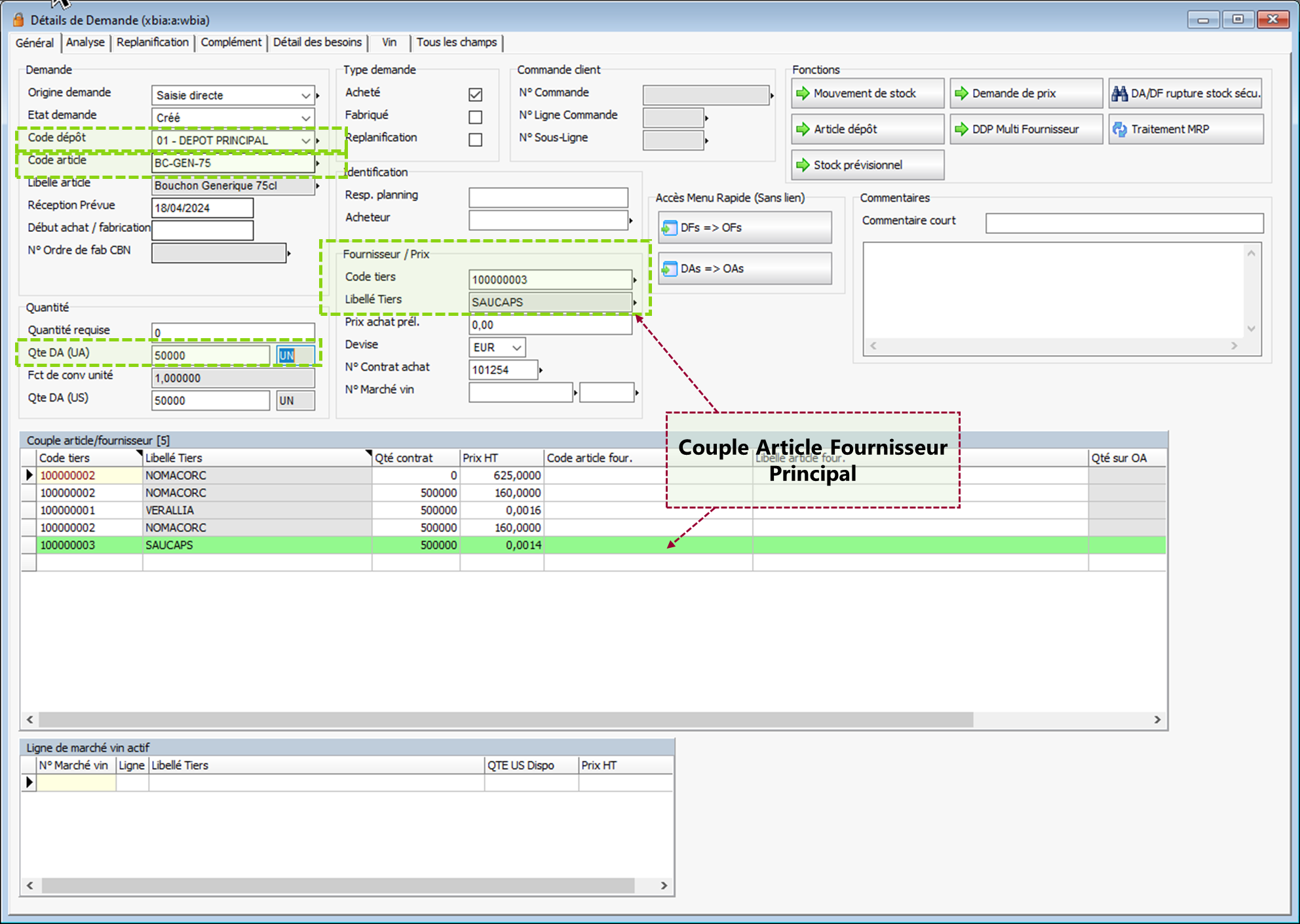The width and height of the screenshot is (1300, 924).
Task: Open the Détail des besoins tab
Action: point(317,43)
